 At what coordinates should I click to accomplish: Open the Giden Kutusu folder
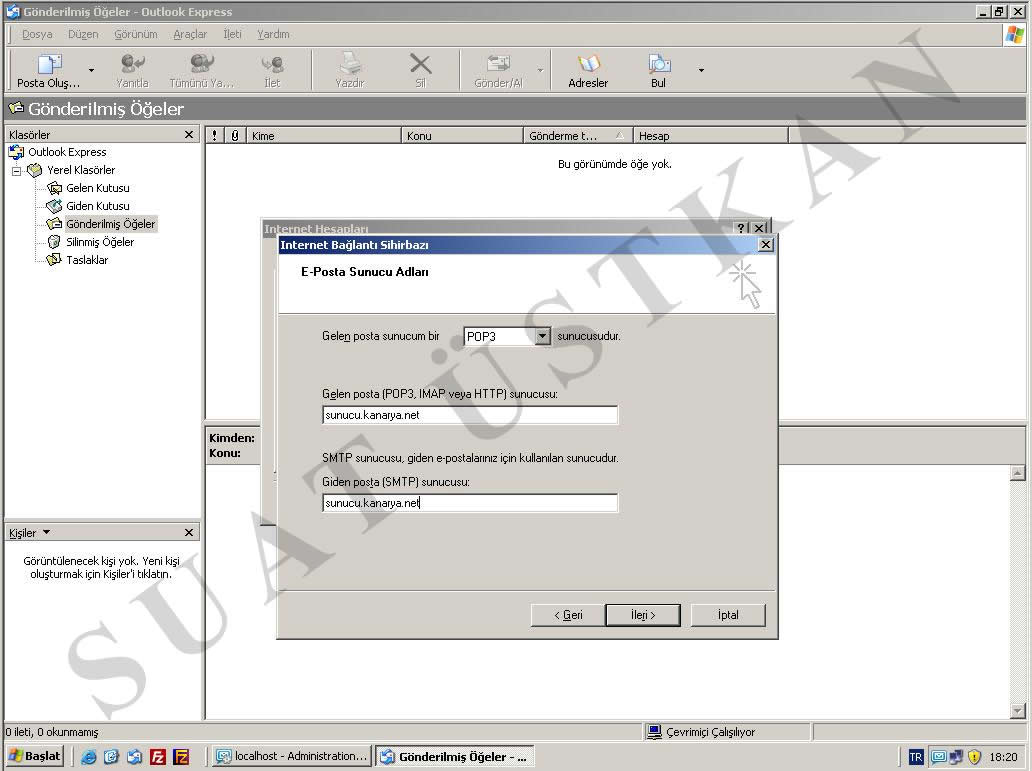pos(97,206)
